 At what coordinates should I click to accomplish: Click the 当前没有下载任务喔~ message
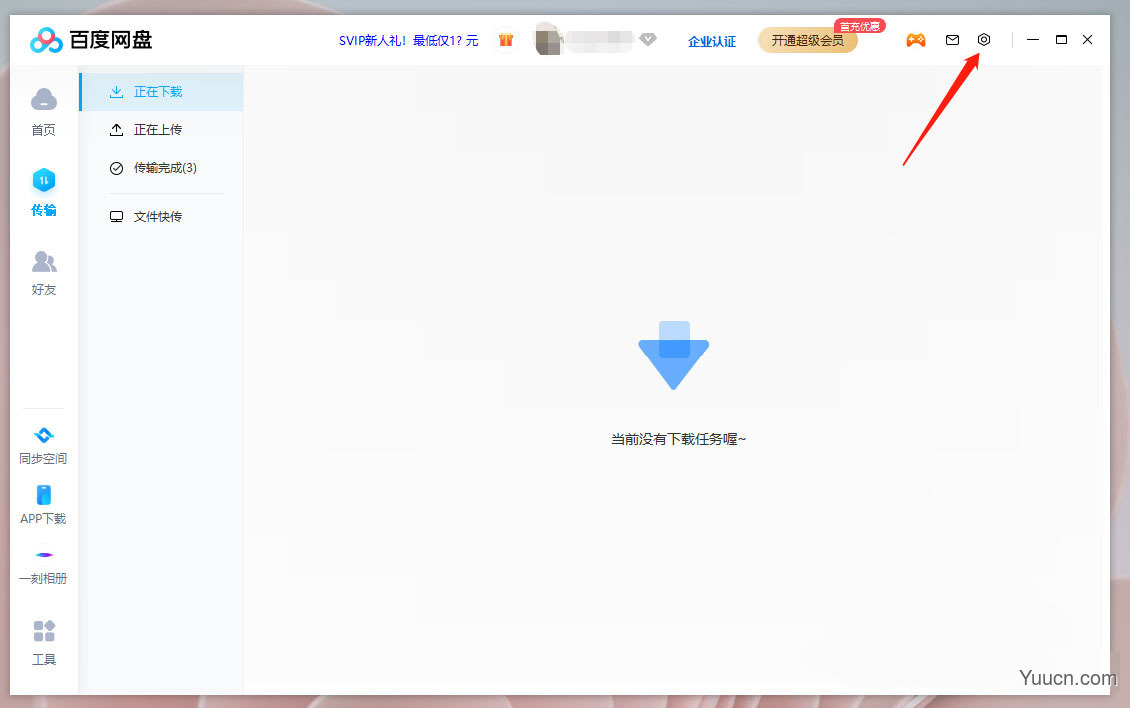[678, 439]
